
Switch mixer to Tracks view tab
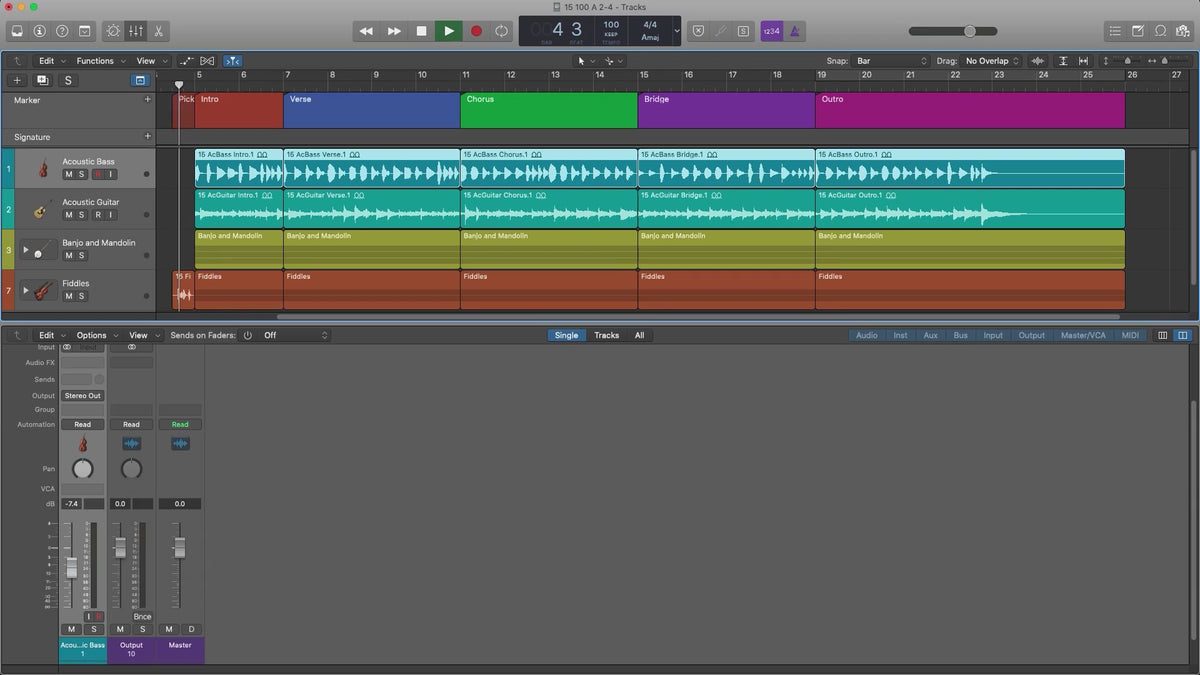pos(606,335)
